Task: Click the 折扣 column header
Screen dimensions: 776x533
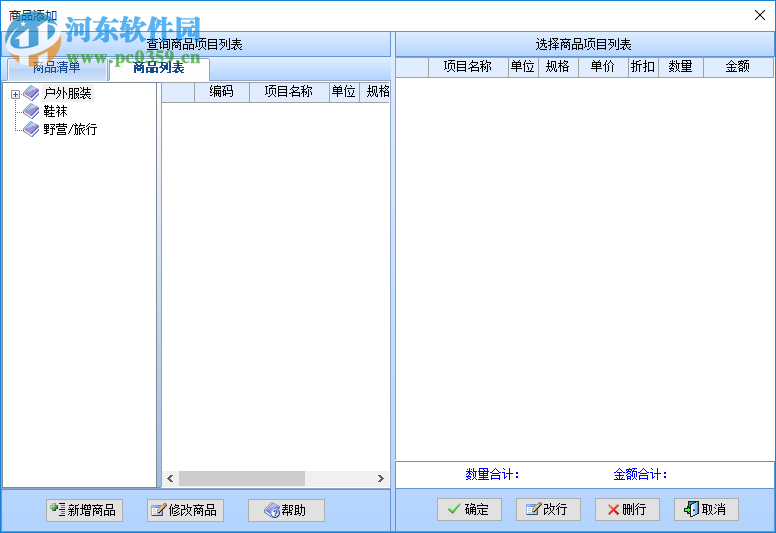Action: pos(643,67)
